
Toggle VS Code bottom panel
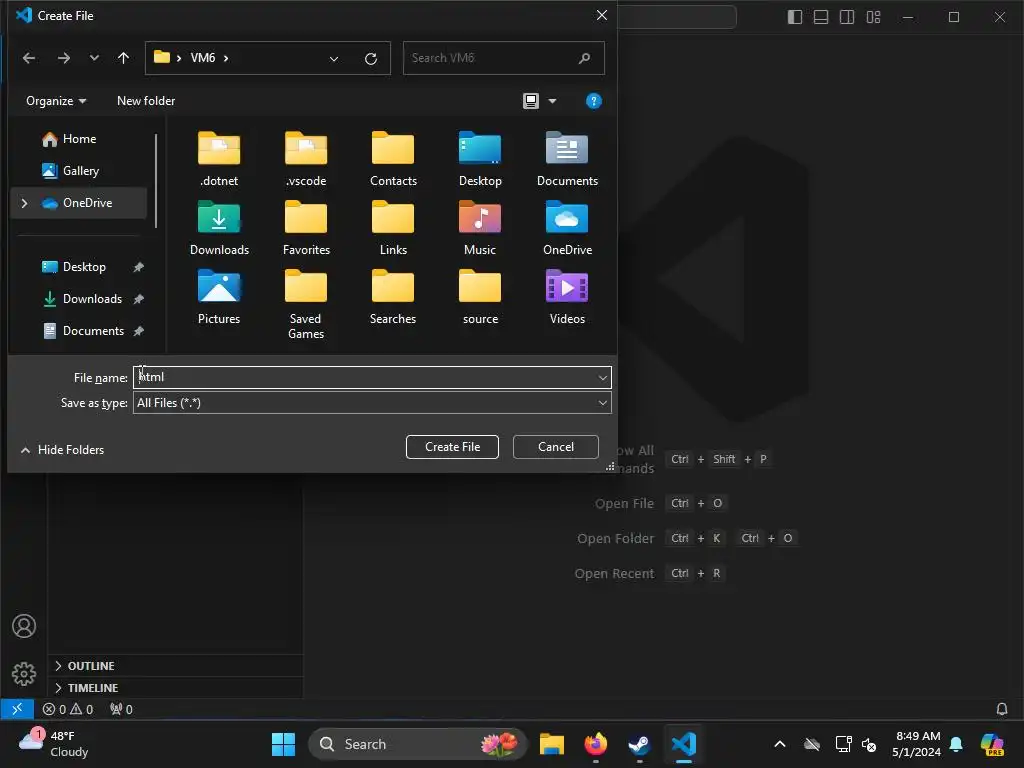coord(821,17)
